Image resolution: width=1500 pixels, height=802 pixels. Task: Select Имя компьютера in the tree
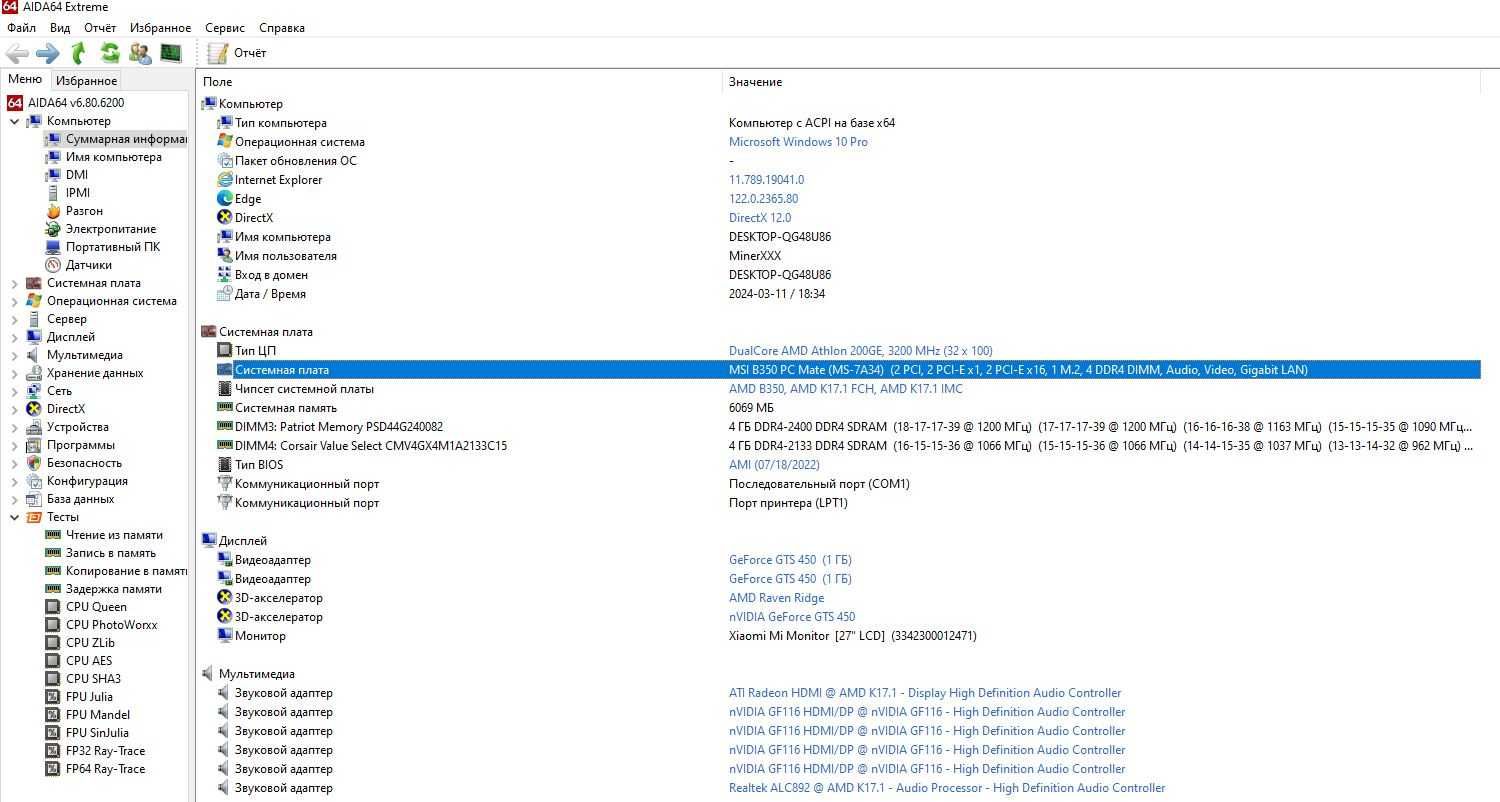coord(113,157)
